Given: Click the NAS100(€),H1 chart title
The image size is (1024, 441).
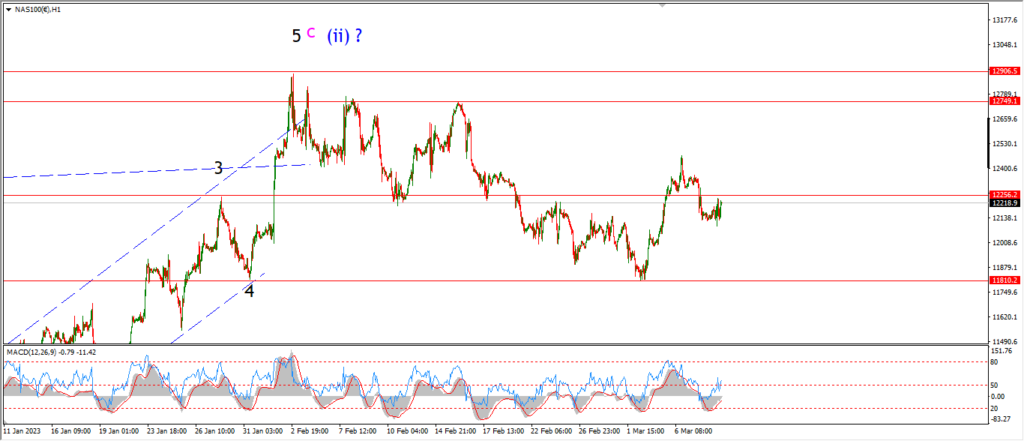Looking at the screenshot, I should (x=36, y=8).
